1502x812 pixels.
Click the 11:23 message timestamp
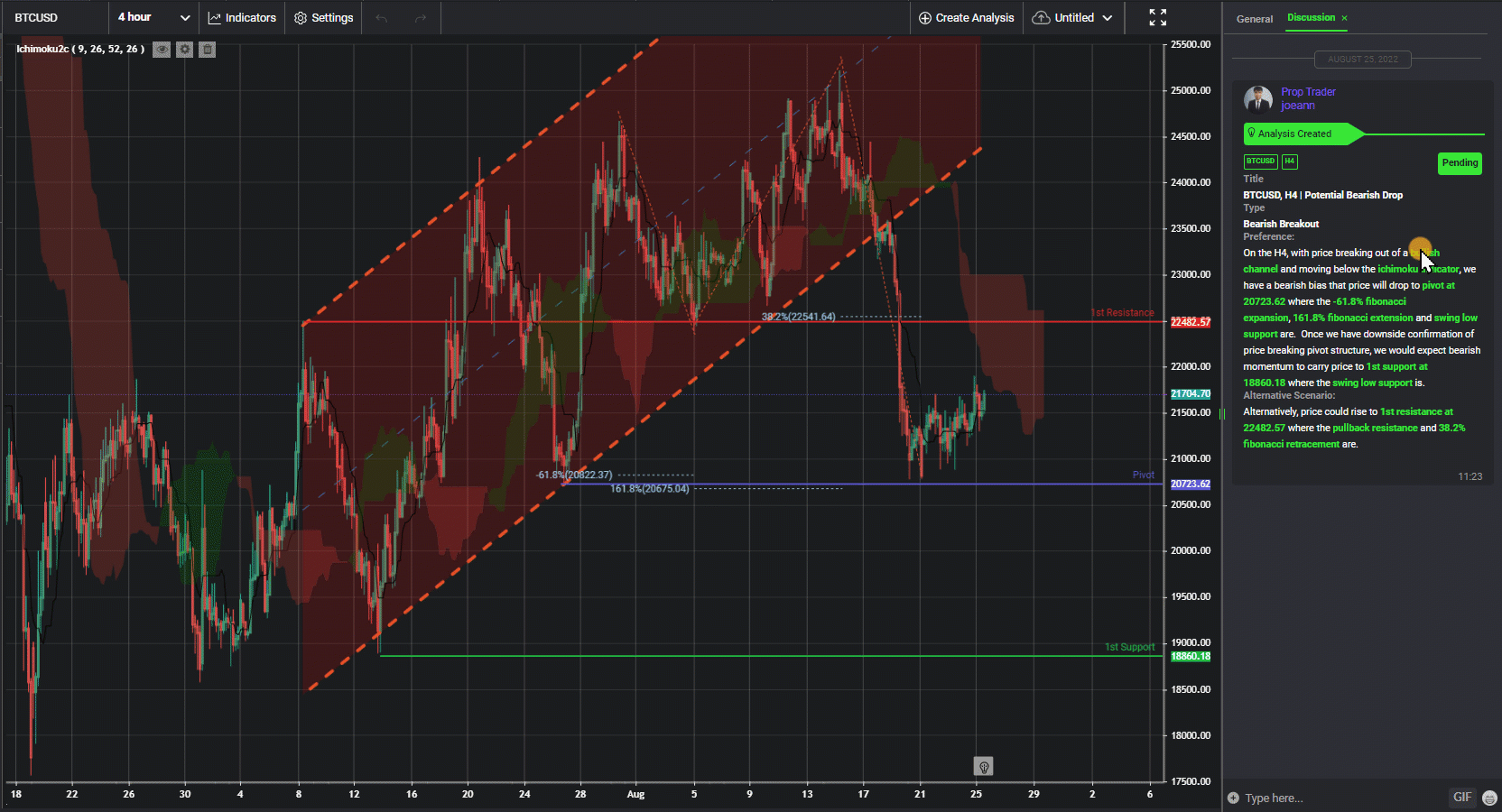point(1470,476)
